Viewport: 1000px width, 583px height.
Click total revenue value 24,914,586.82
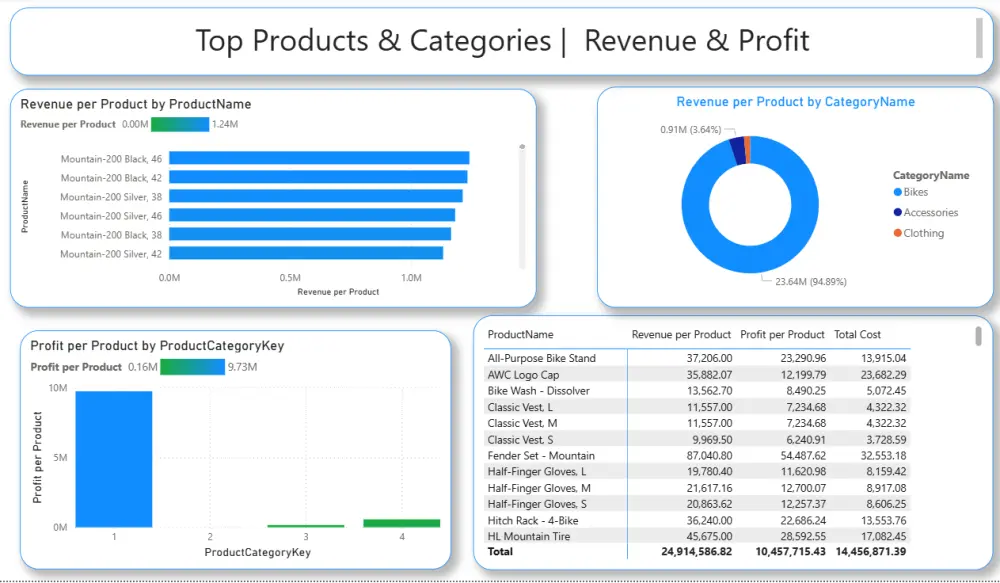click(696, 551)
